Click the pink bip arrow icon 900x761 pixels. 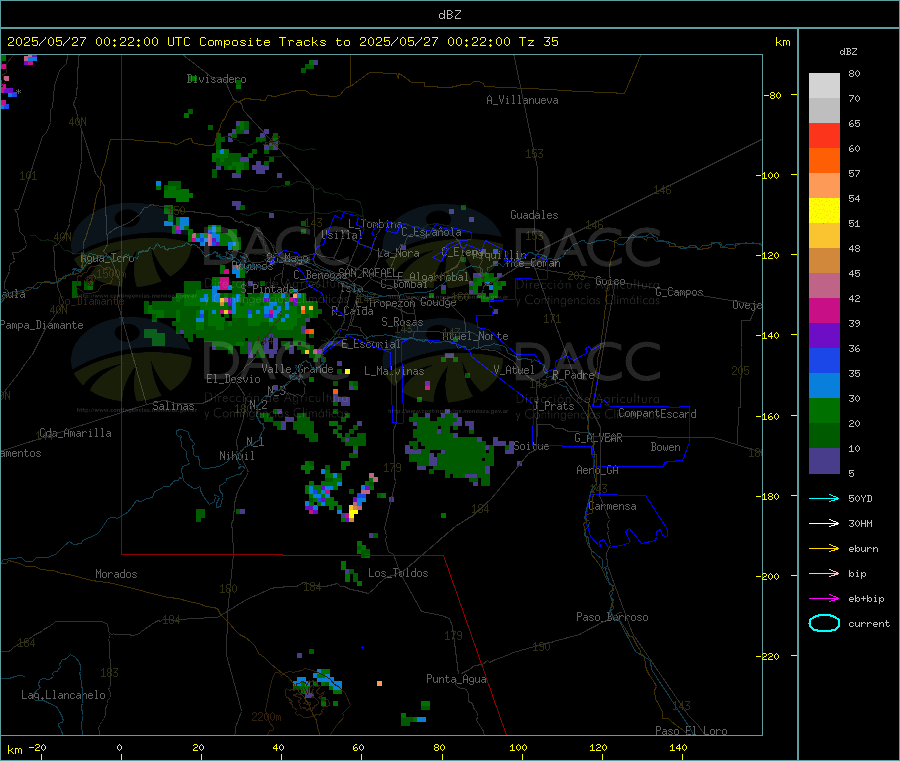click(824, 573)
